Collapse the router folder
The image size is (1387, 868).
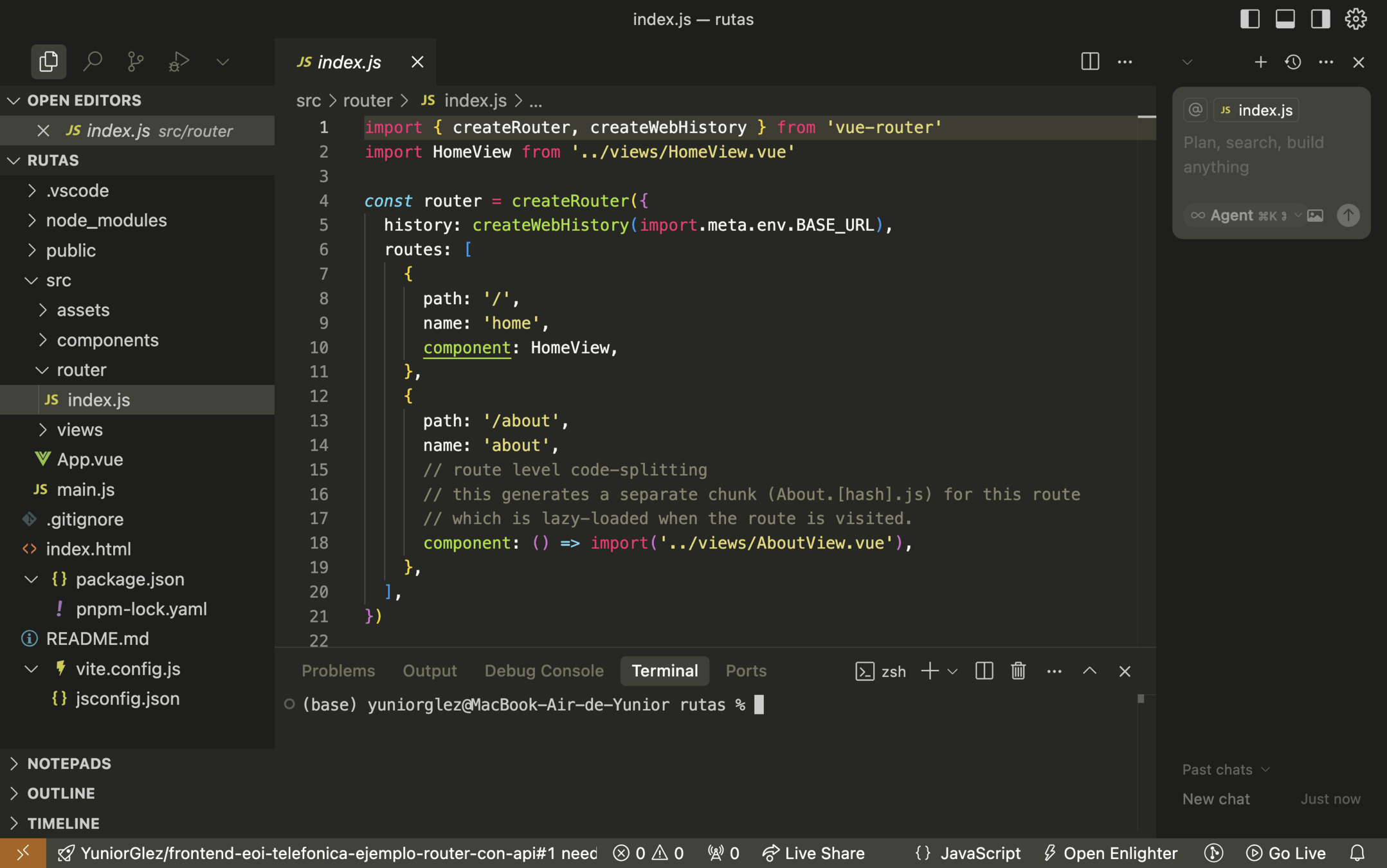(81, 370)
